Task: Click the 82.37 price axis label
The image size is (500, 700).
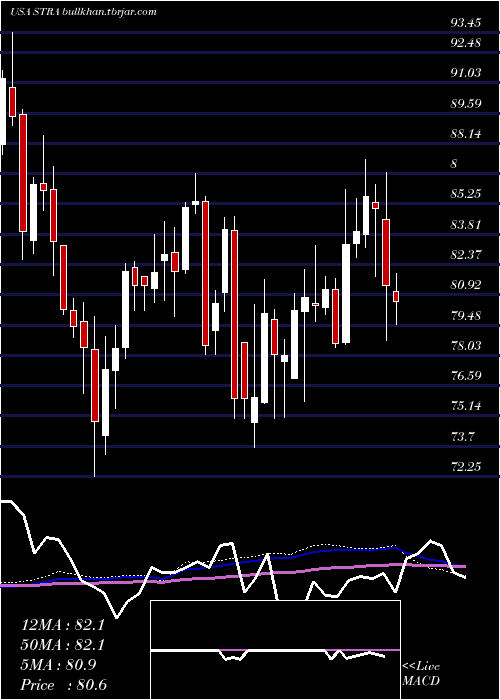Action: tap(466, 255)
